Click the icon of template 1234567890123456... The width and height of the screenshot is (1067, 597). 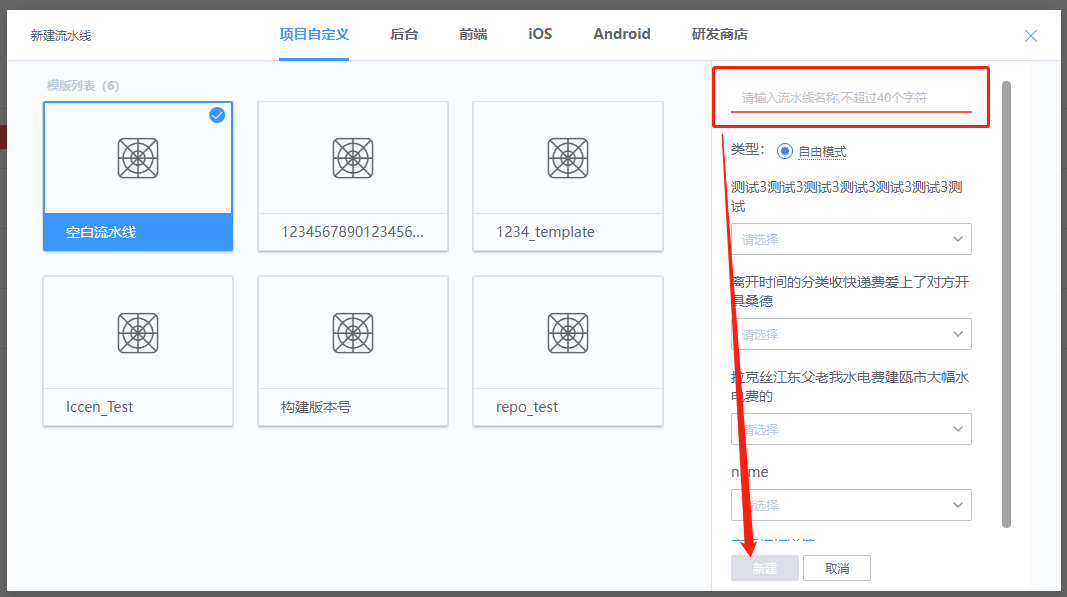click(x=353, y=158)
